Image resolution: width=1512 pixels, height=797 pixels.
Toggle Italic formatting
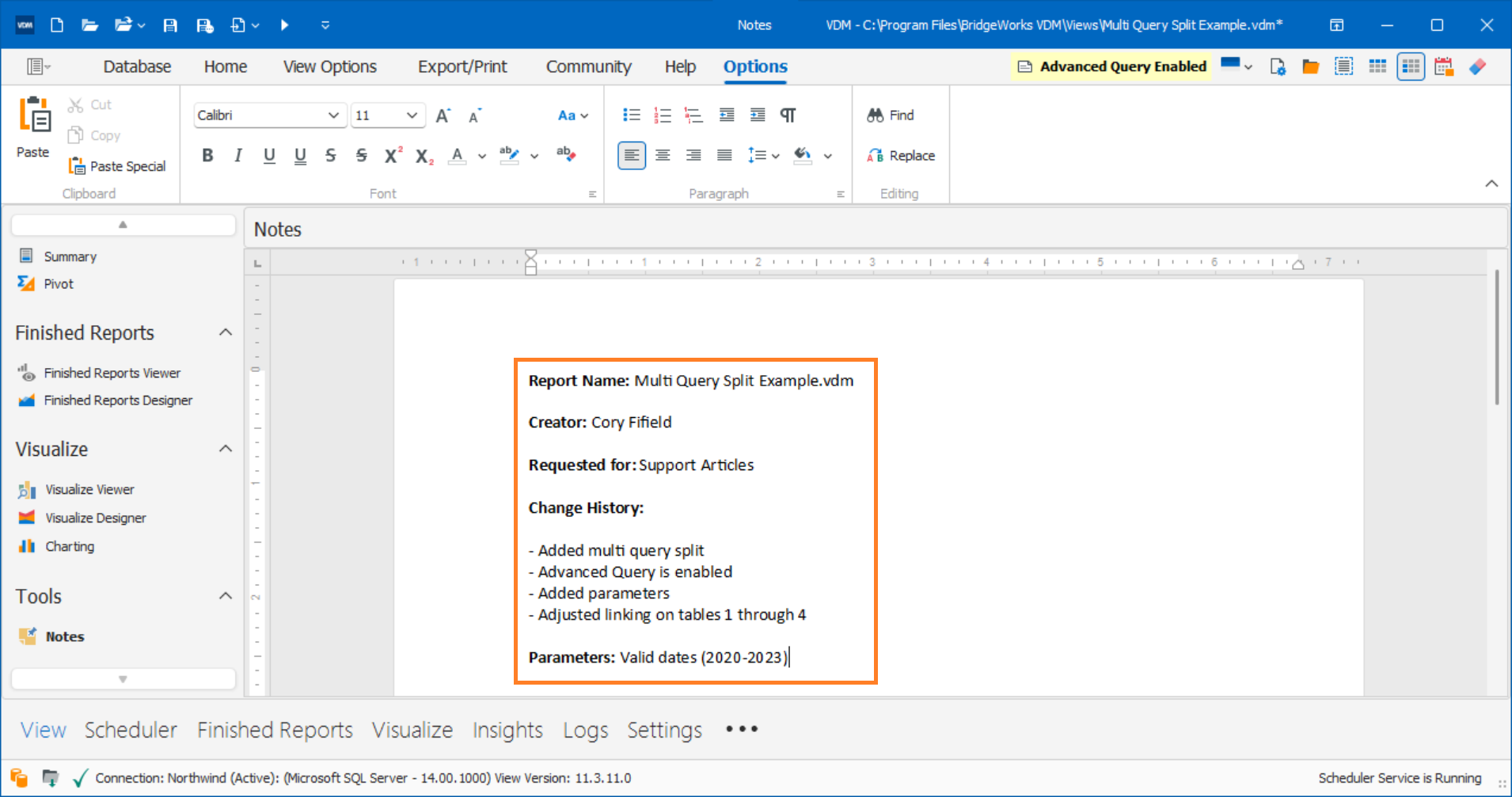pyautogui.click(x=237, y=155)
